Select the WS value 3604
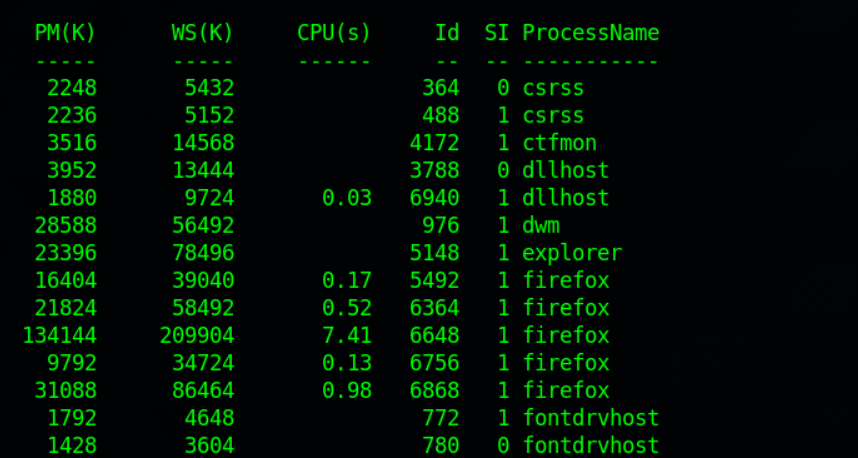This screenshot has height=458, width=858. [210, 445]
